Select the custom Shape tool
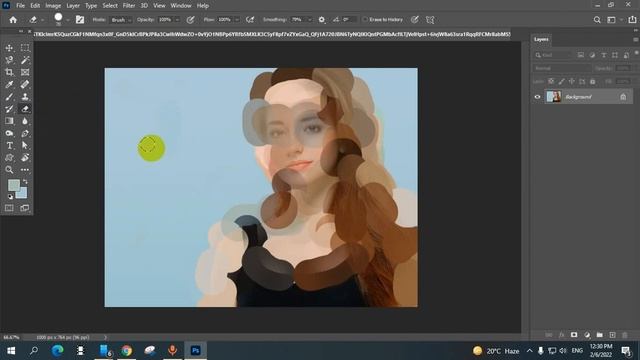 click(x=9, y=158)
